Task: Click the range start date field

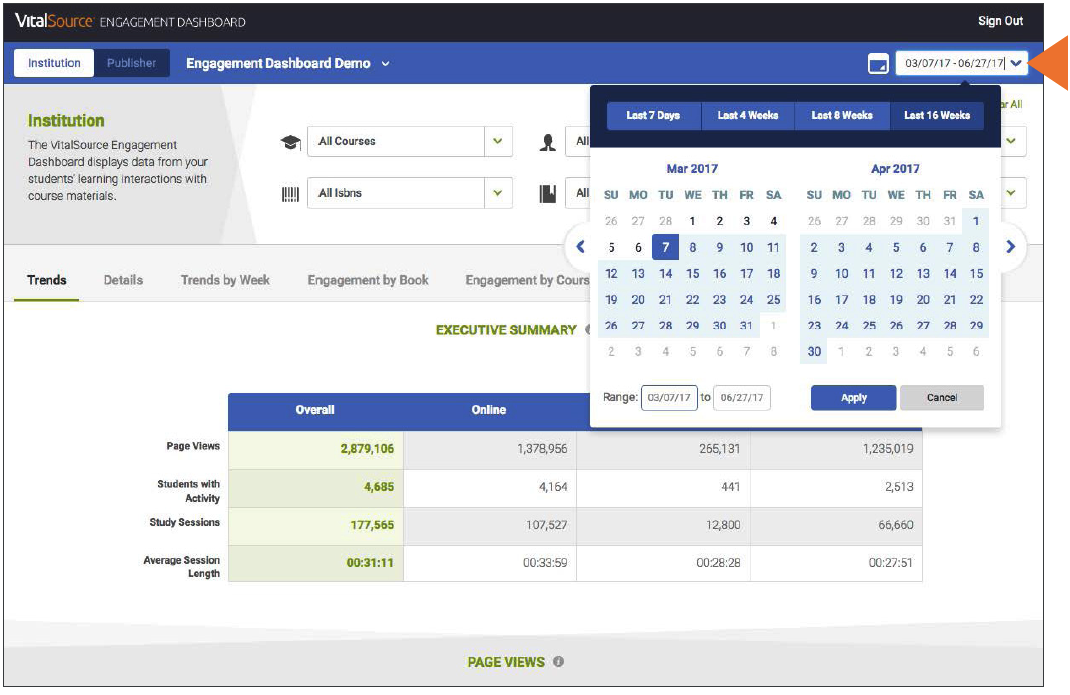Action: 669,398
